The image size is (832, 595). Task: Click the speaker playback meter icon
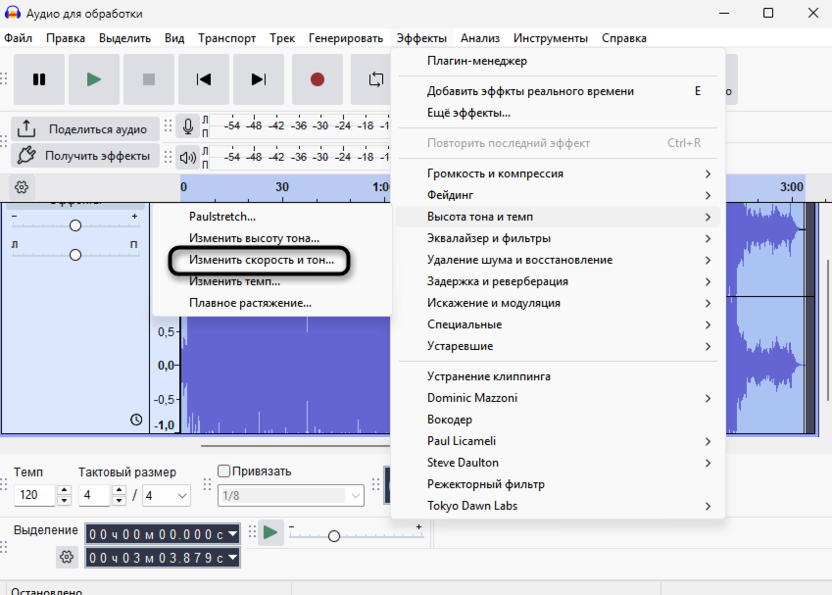tap(187, 157)
